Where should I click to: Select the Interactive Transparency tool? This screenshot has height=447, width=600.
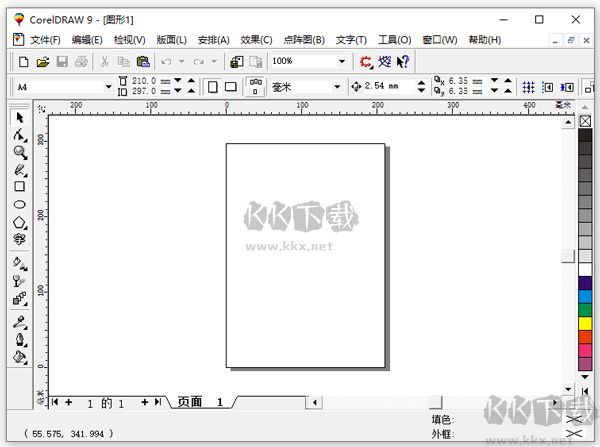coord(20,281)
